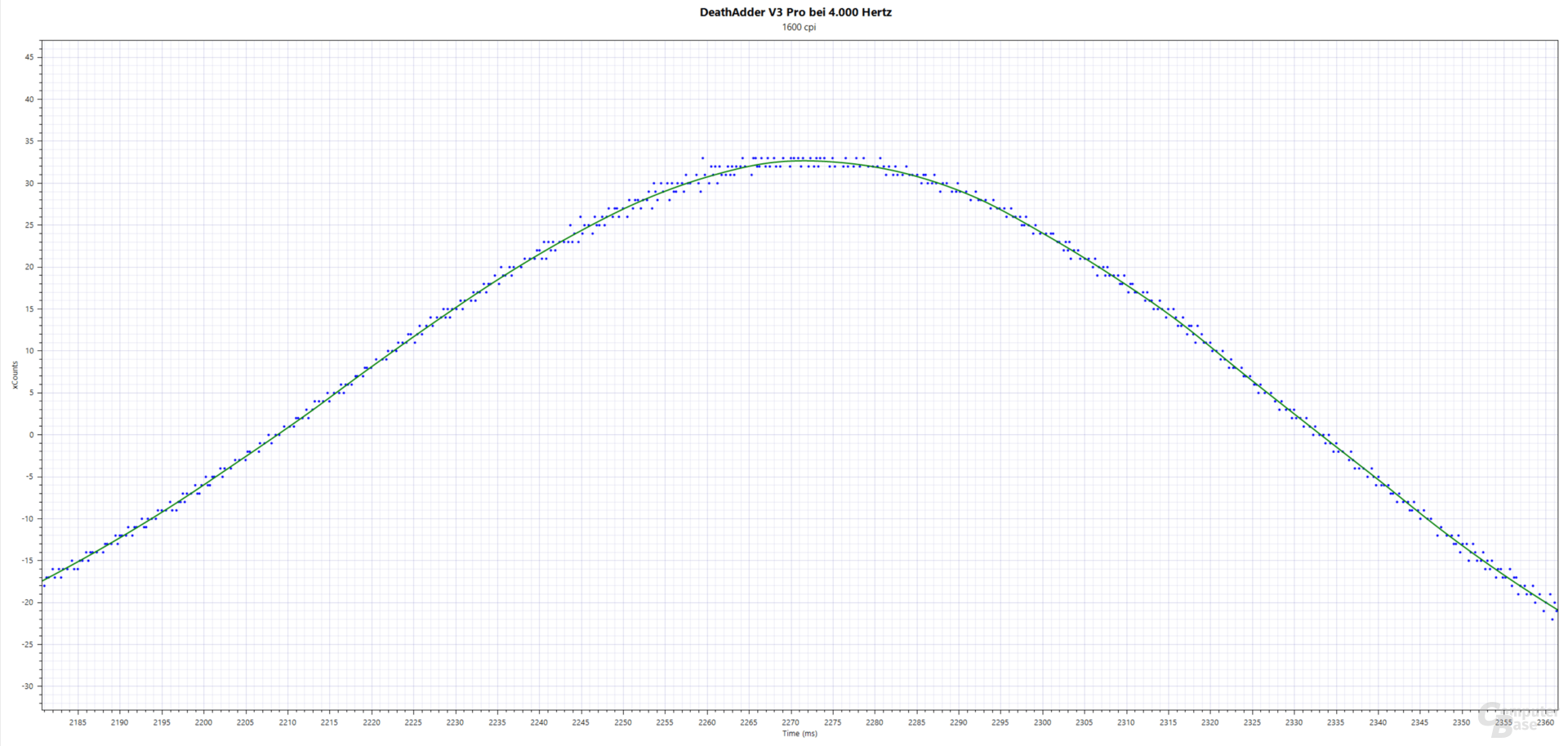Click the x-axis tick label '2325'

[1252, 722]
